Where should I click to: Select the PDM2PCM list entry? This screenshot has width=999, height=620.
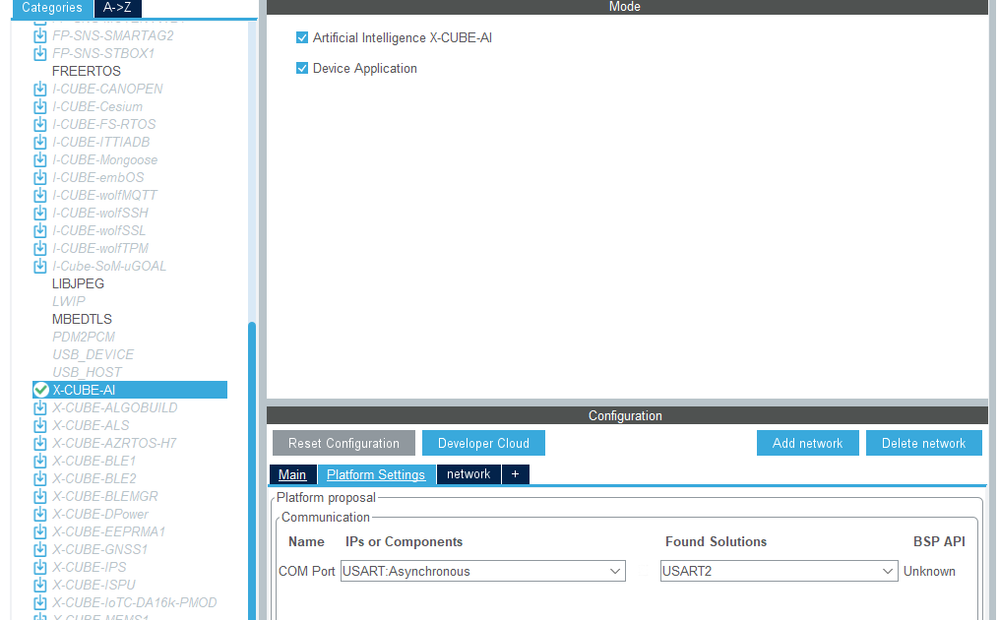(84, 337)
